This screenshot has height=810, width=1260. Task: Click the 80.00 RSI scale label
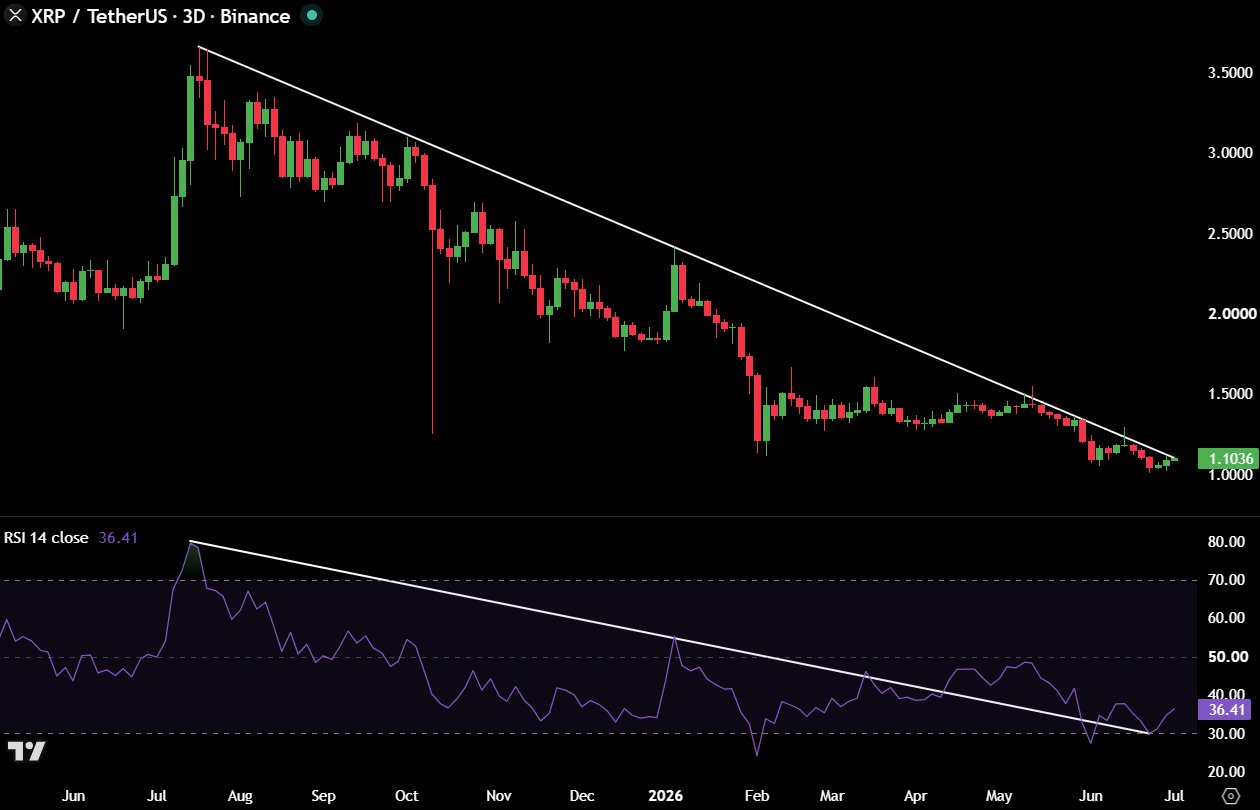(x=1227, y=542)
